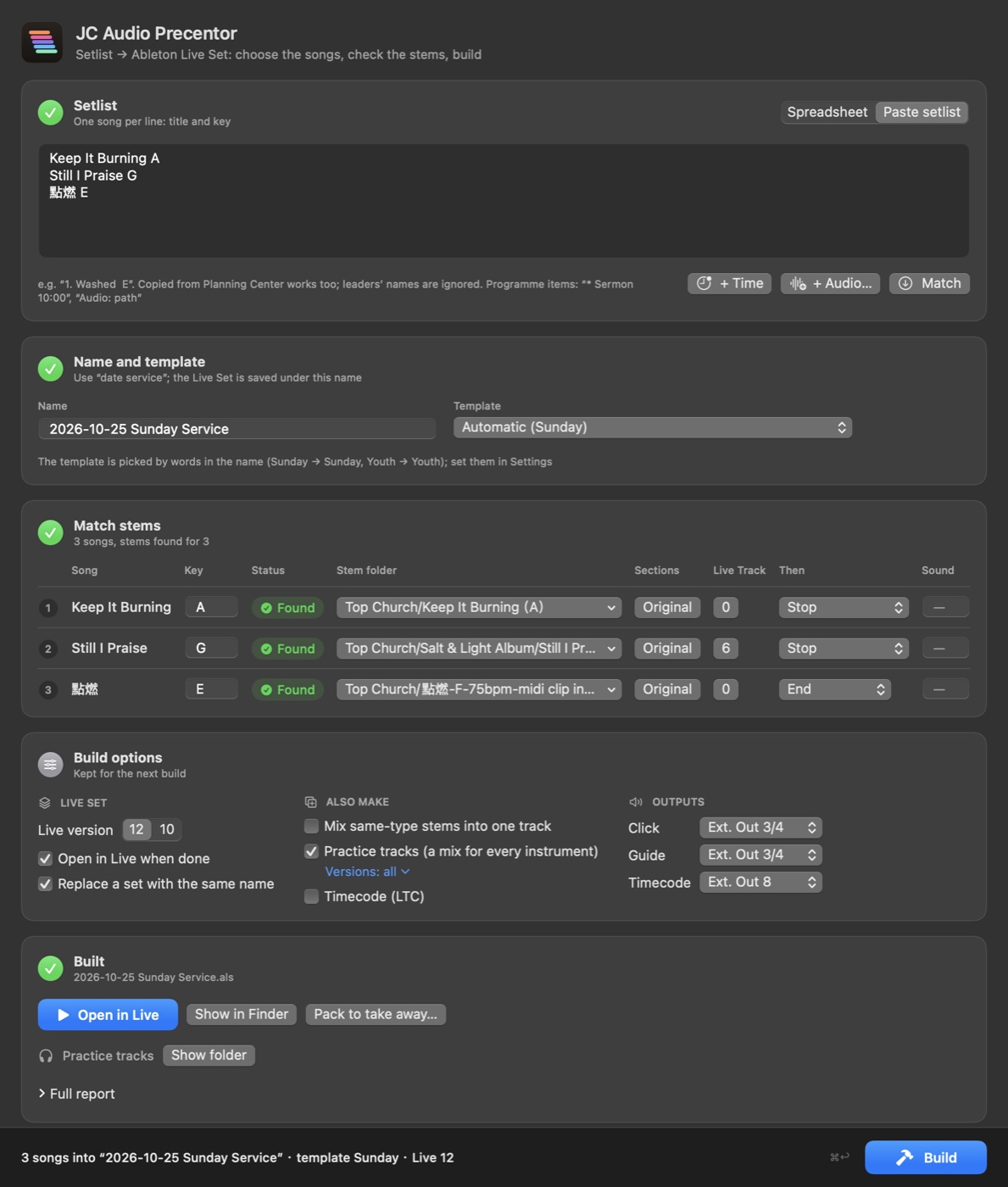The image size is (1008, 1187).
Task: Click the Setlist green checkmark icon
Action: (50, 112)
